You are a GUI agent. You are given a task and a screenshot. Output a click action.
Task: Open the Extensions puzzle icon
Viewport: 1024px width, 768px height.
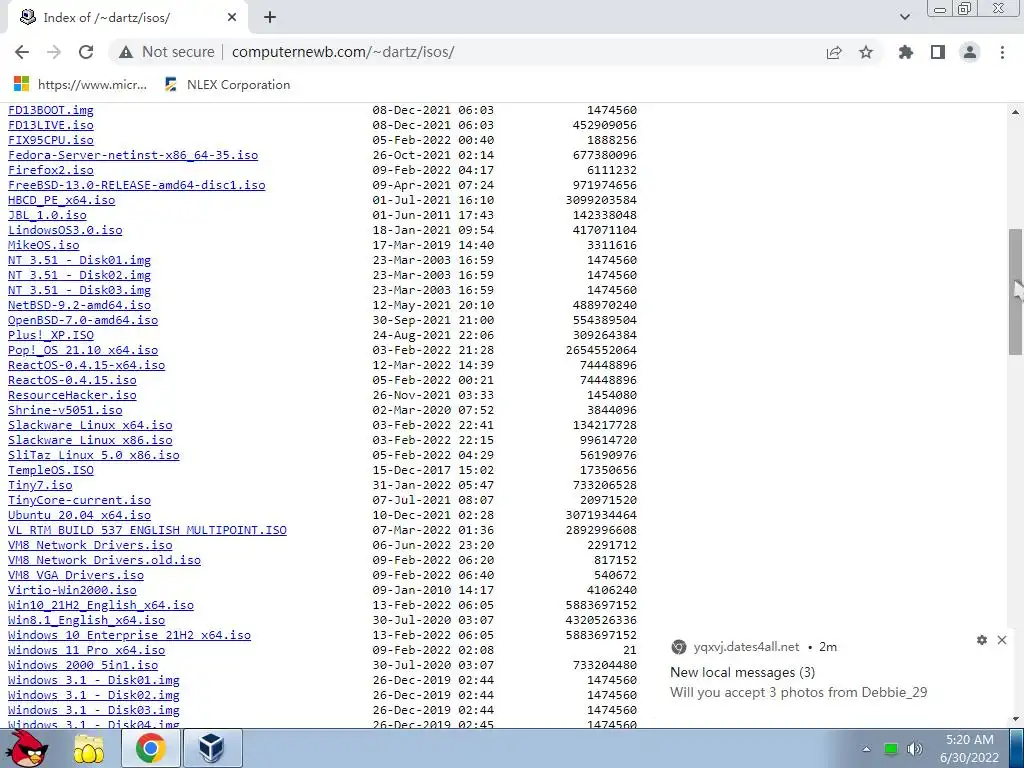coord(906,52)
